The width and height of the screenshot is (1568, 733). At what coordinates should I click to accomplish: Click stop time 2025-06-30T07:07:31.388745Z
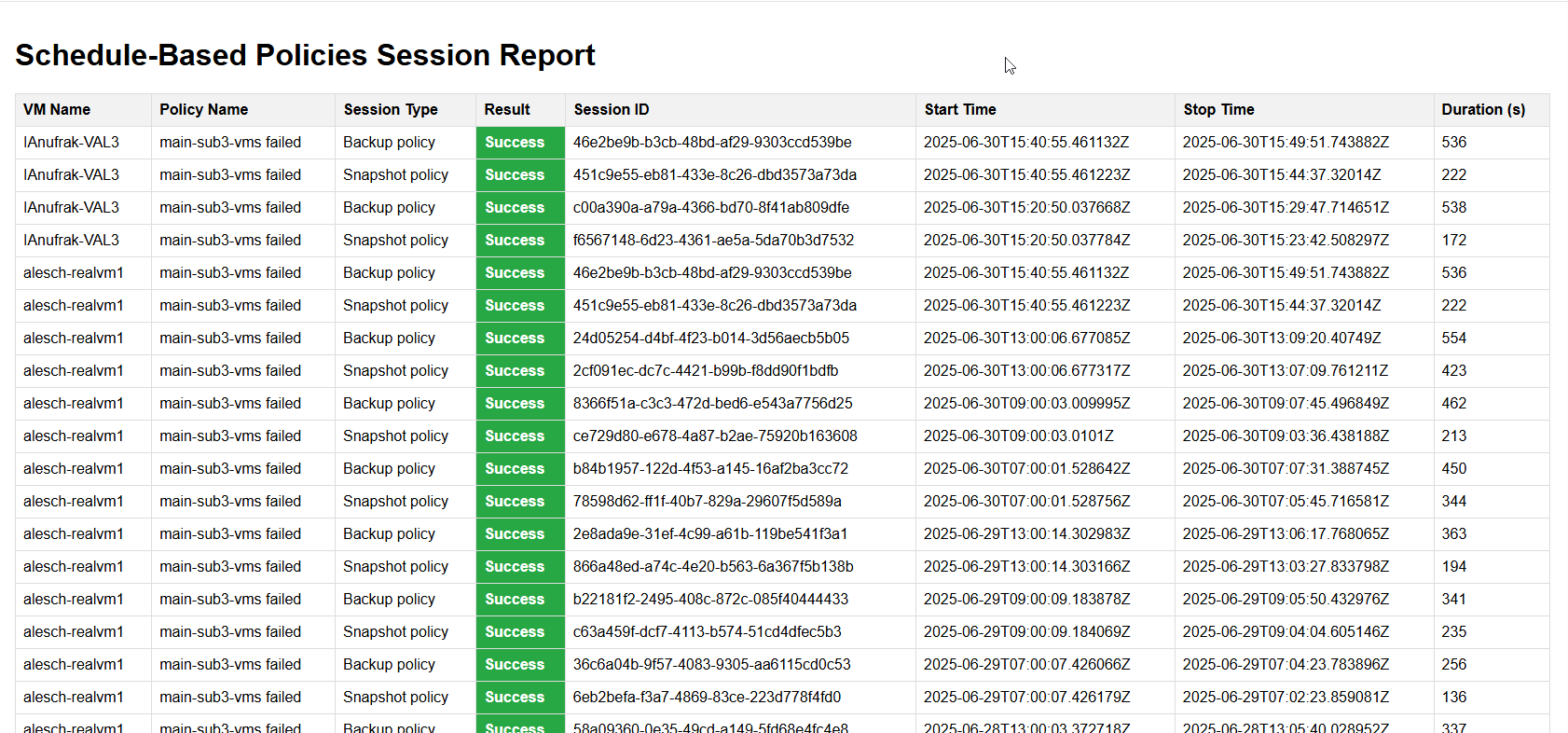click(x=1286, y=468)
